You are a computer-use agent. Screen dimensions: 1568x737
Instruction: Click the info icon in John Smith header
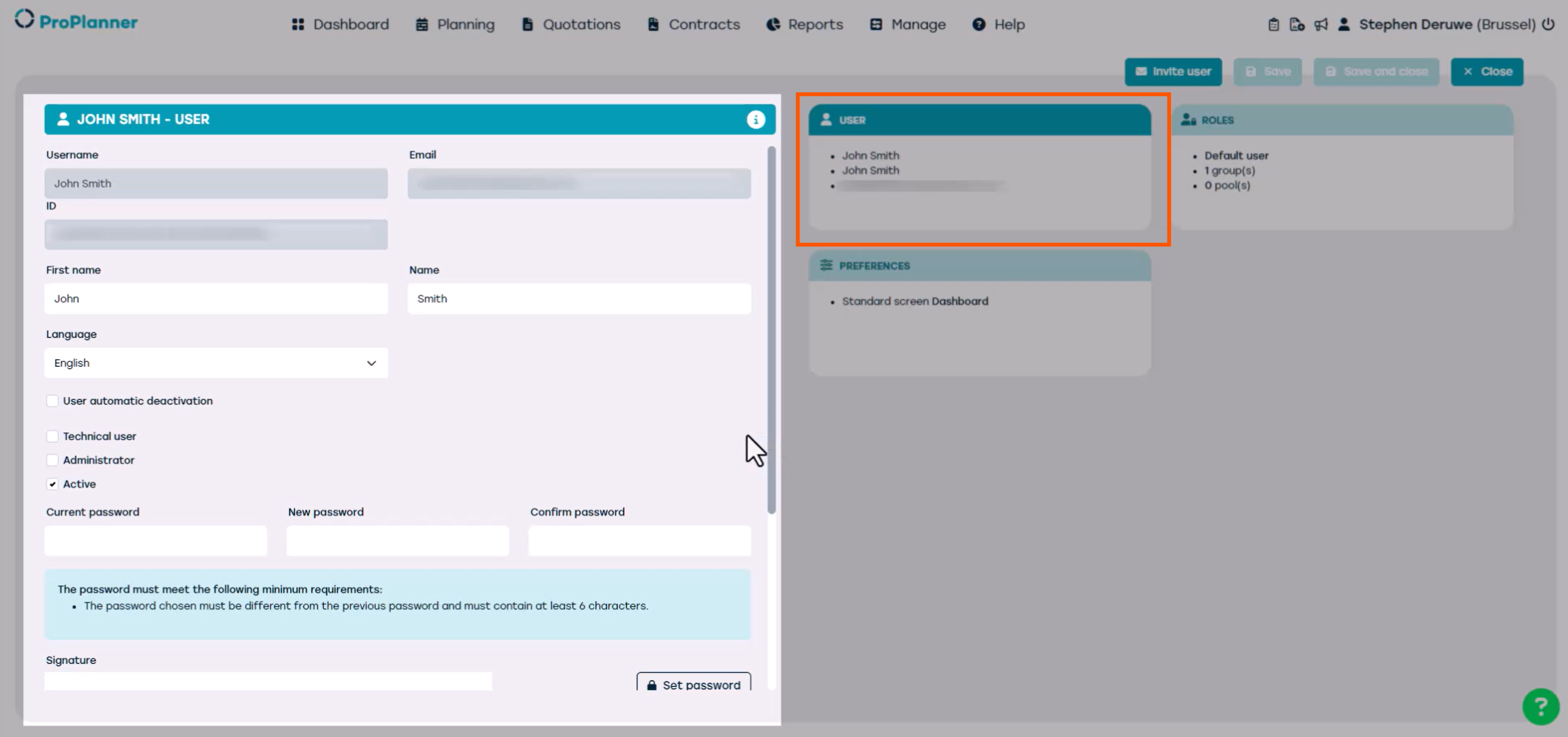click(756, 120)
